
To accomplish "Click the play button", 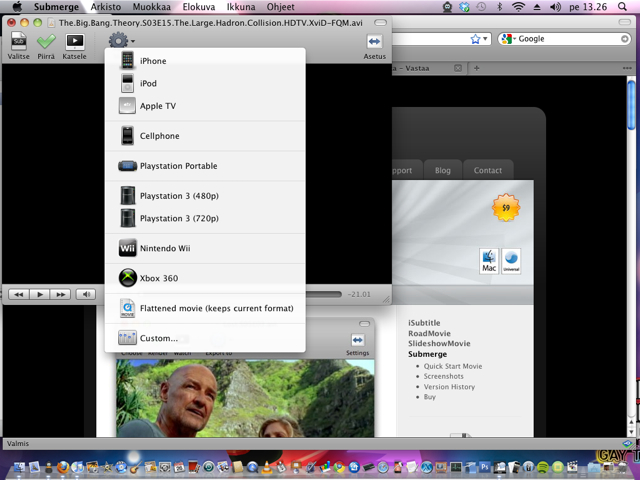I will point(40,294).
